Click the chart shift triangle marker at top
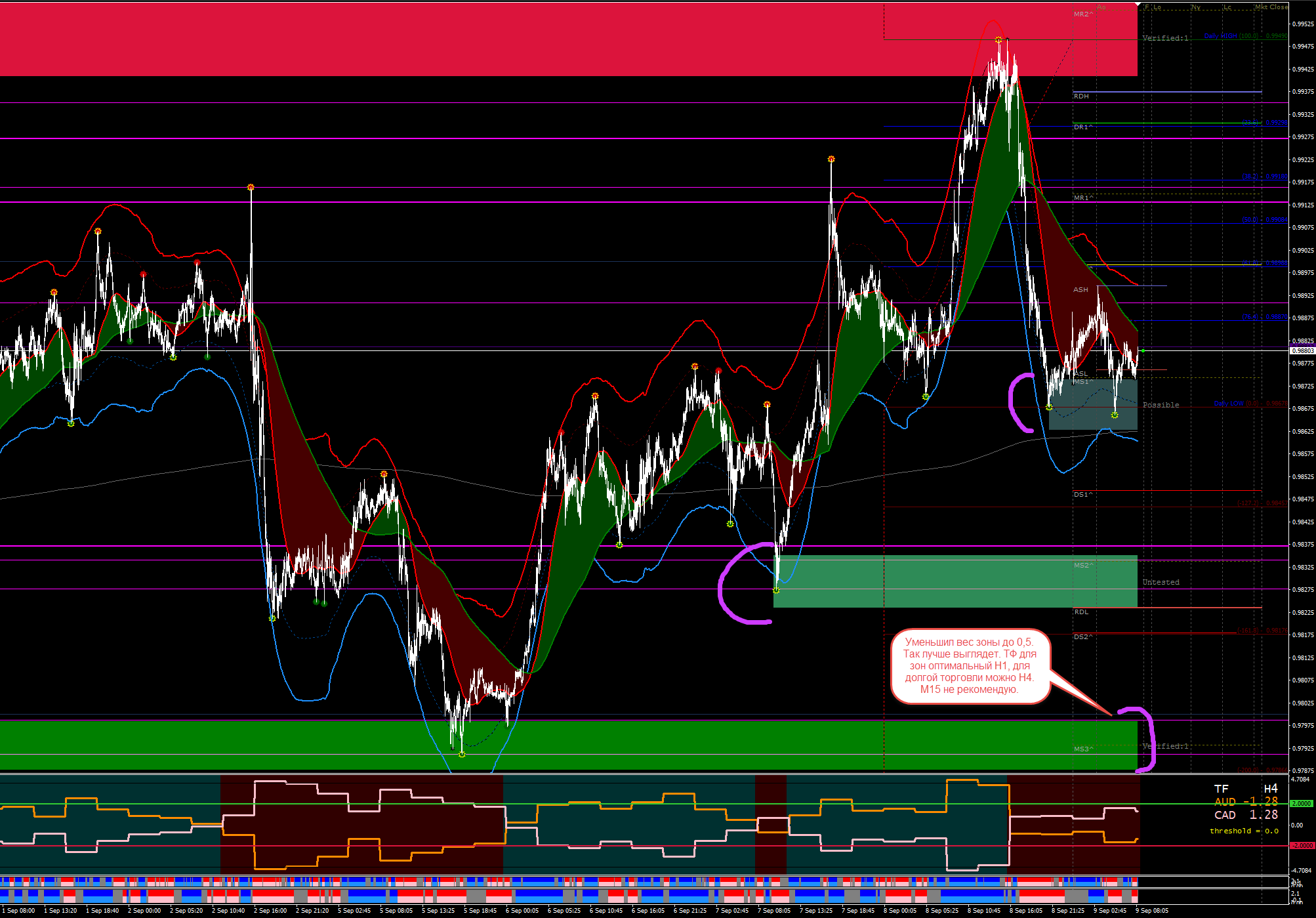 pos(1137,5)
